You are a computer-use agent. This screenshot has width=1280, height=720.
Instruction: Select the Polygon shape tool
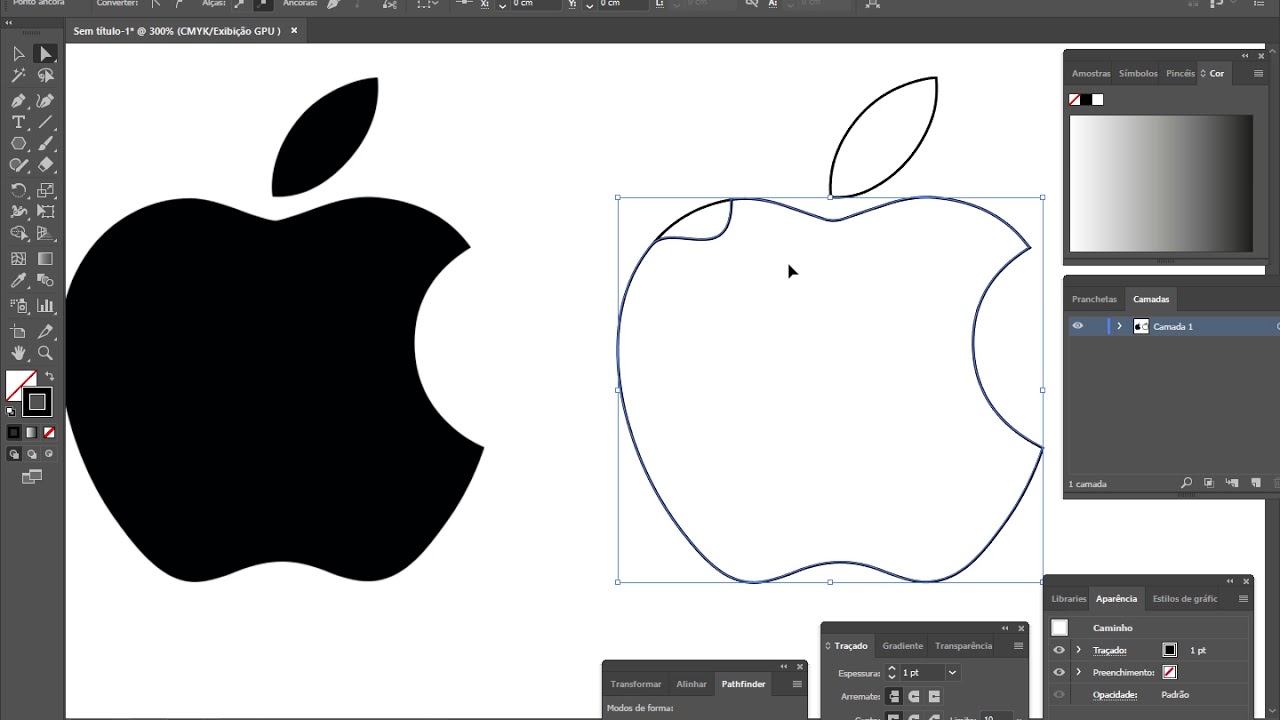click(18, 144)
